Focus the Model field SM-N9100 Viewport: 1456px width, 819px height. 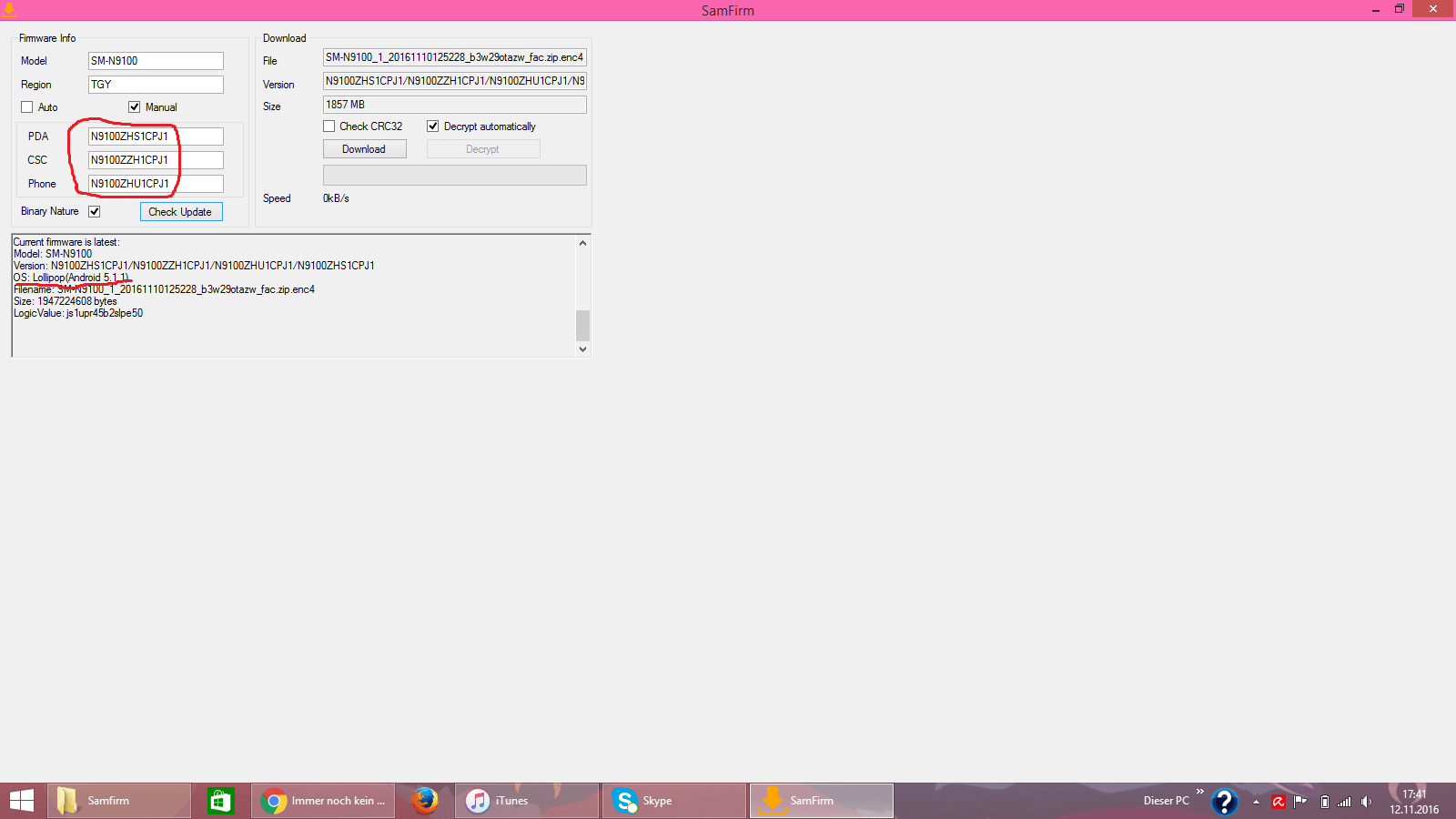pyautogui.click(x=156, y=61)
